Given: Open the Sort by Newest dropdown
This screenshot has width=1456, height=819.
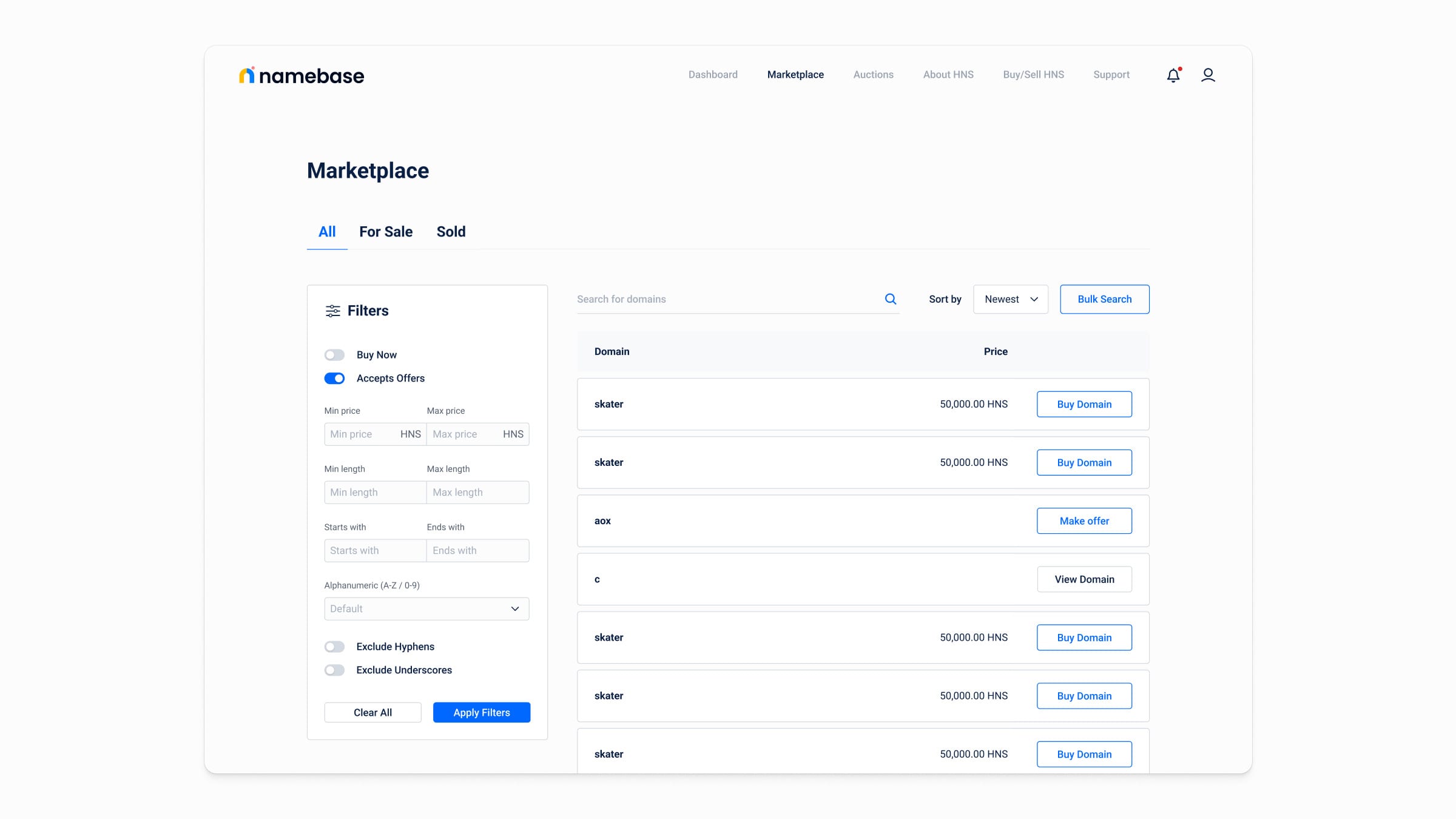Looking at the screenshot, I should [x=1011, y=299].
